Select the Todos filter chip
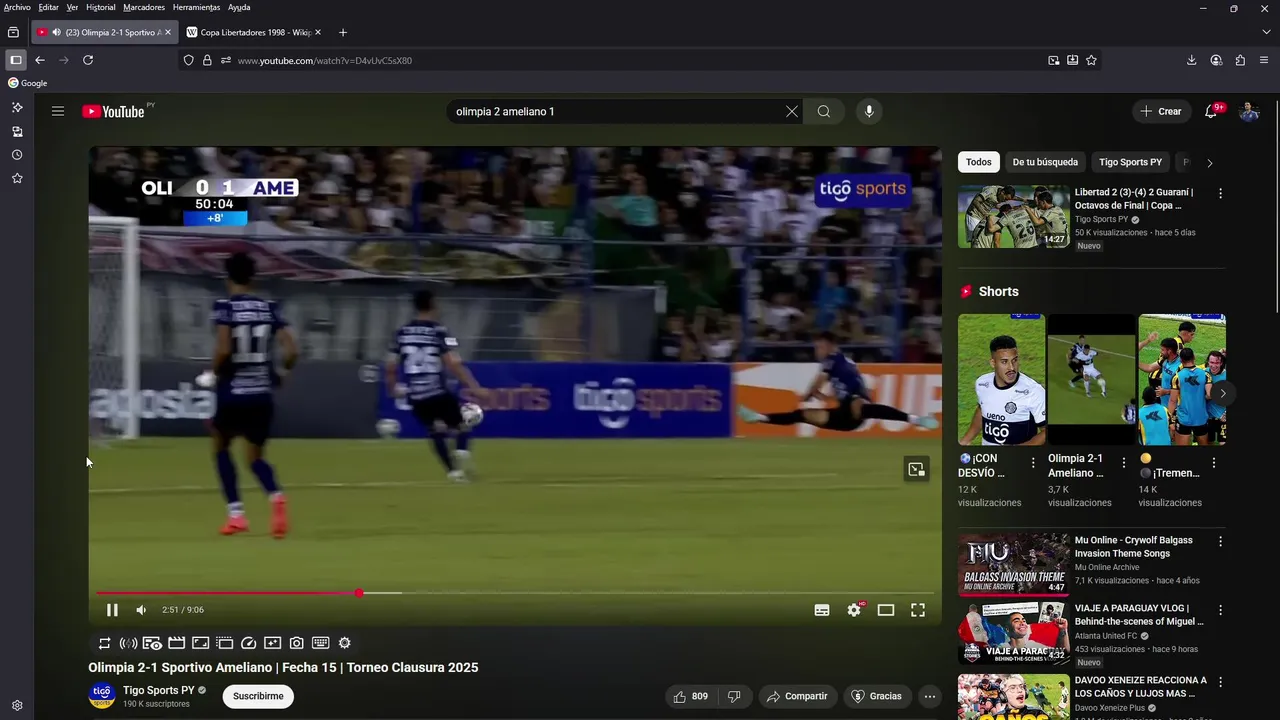This screenshot has height=720, width=1280. pos(979,162)
